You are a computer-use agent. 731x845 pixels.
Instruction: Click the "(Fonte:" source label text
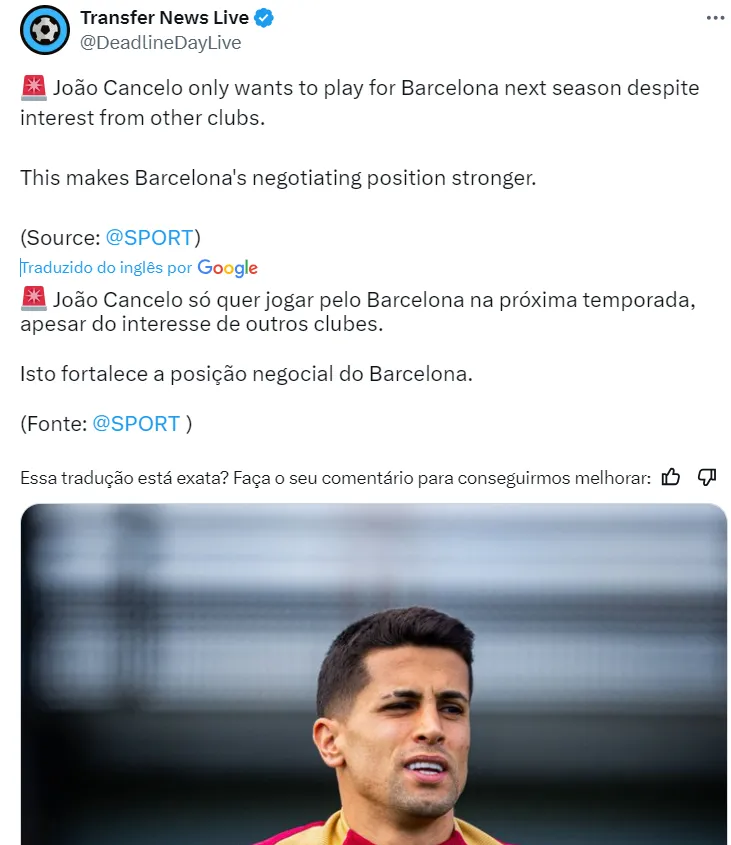click(53, 423)
